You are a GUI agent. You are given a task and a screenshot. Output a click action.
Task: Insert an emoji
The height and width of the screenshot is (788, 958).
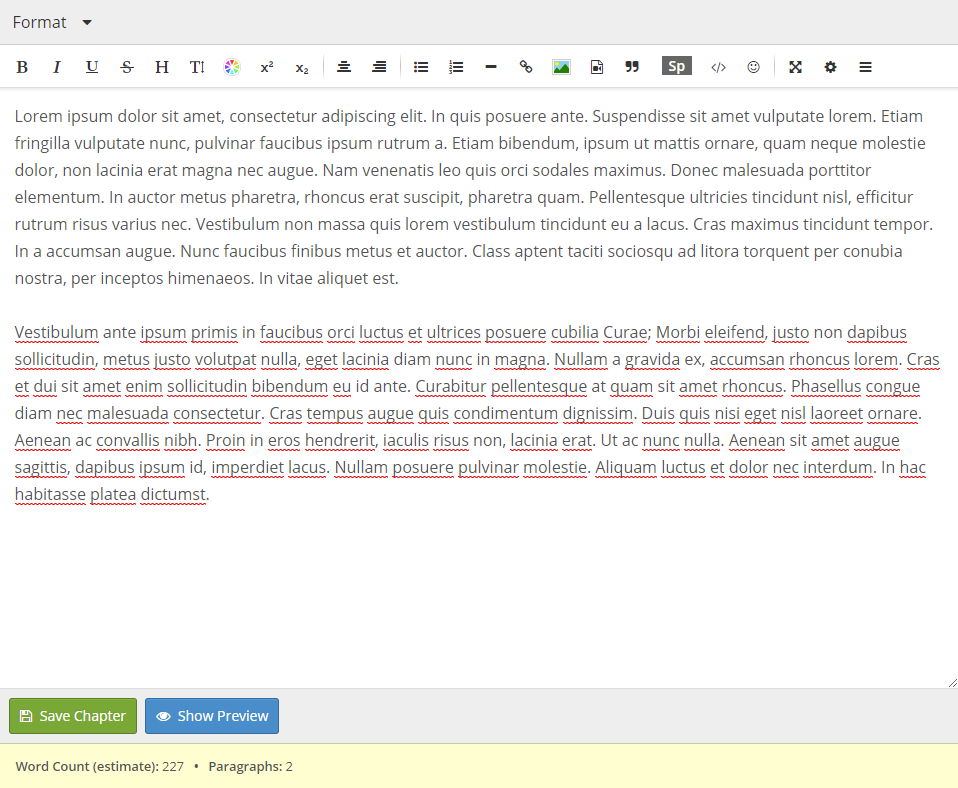click(x=753, y=66)
